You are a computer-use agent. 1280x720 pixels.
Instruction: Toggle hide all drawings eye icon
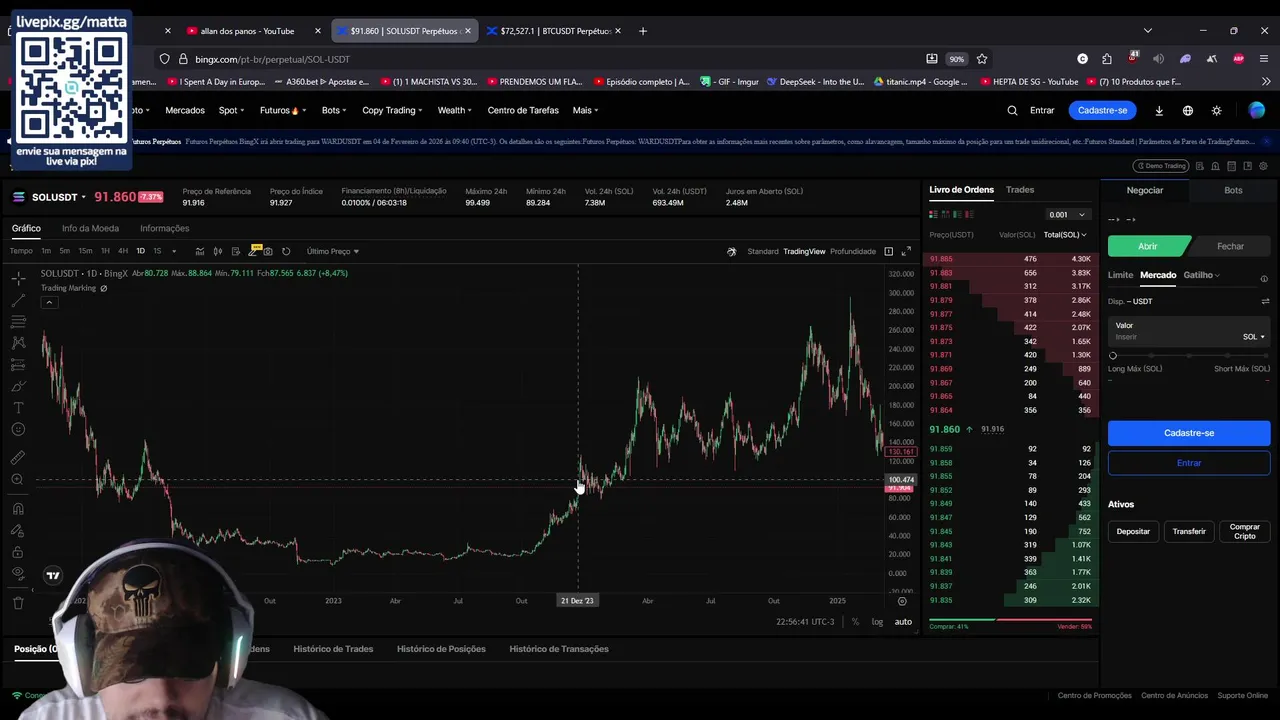pyautogui.click(x=18, y=573)
